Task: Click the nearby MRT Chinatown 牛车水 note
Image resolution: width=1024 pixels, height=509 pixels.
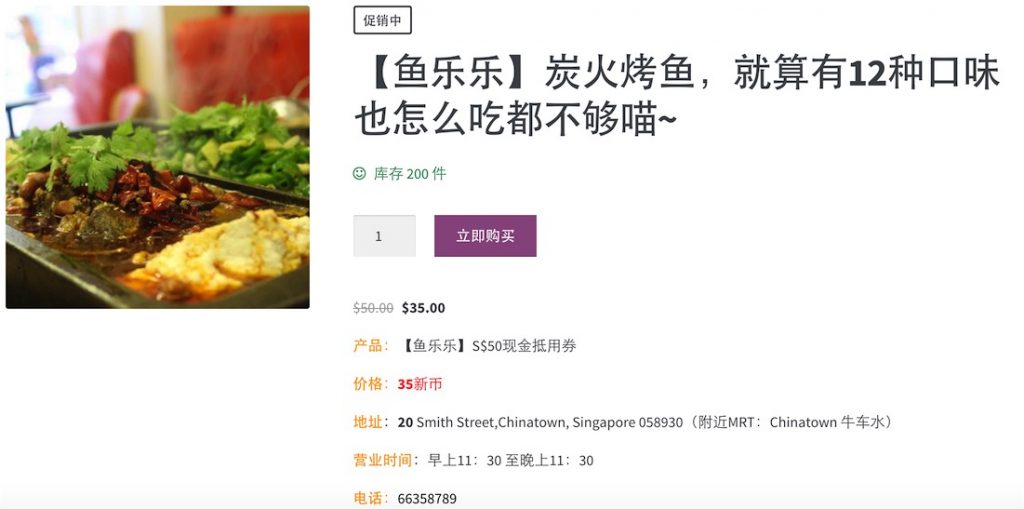Action: [791, 422]
